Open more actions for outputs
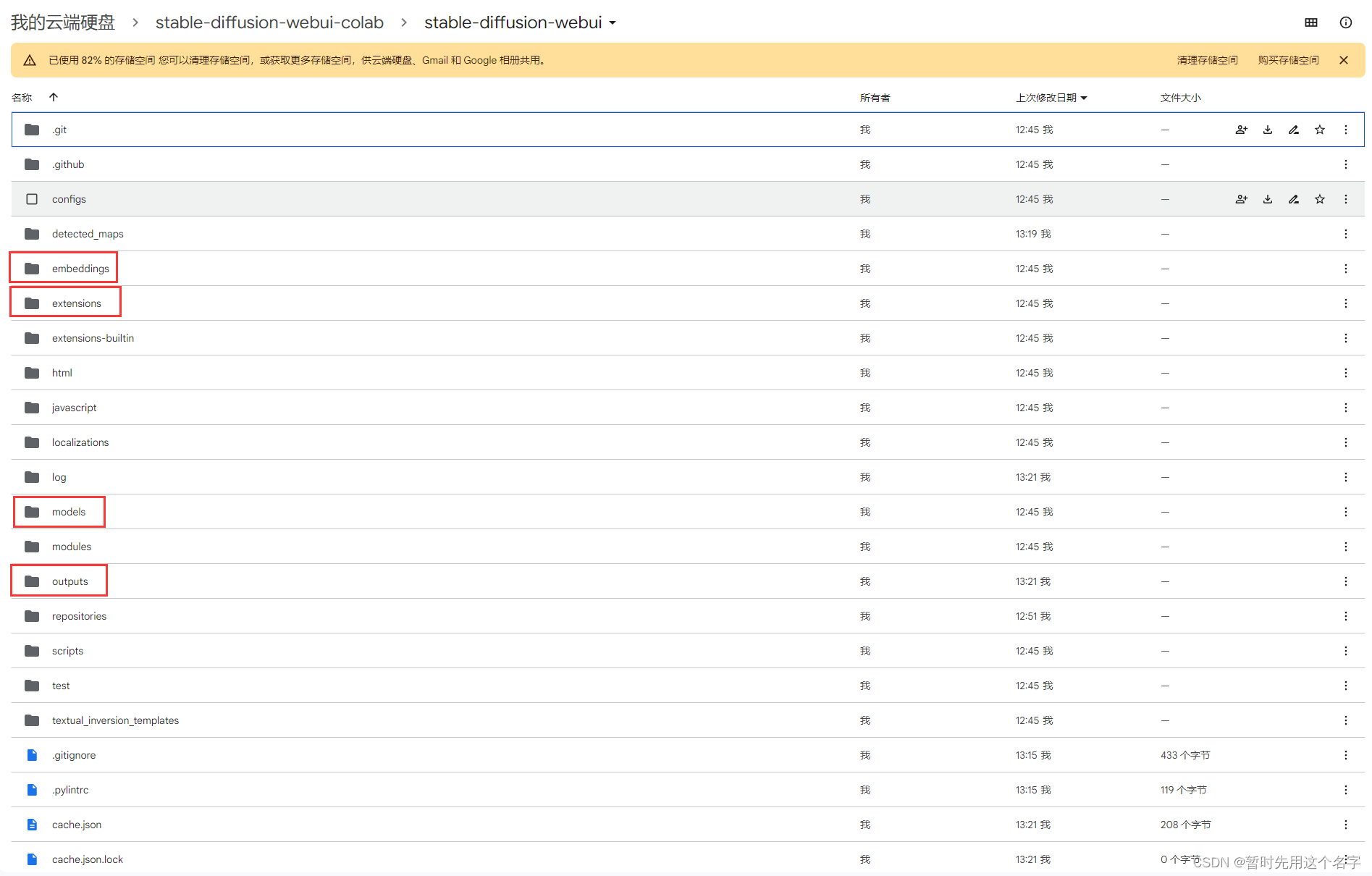Viewport: 1372px width, 876px height. 1345,581
